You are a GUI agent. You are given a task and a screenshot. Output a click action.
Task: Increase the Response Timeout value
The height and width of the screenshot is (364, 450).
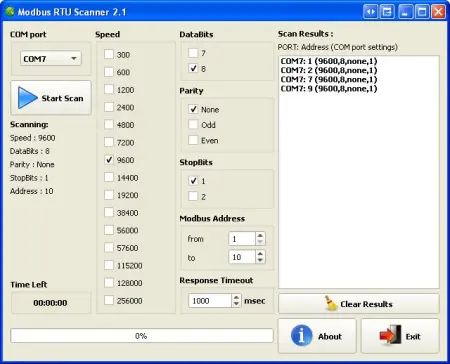click(x=236, y=297)
